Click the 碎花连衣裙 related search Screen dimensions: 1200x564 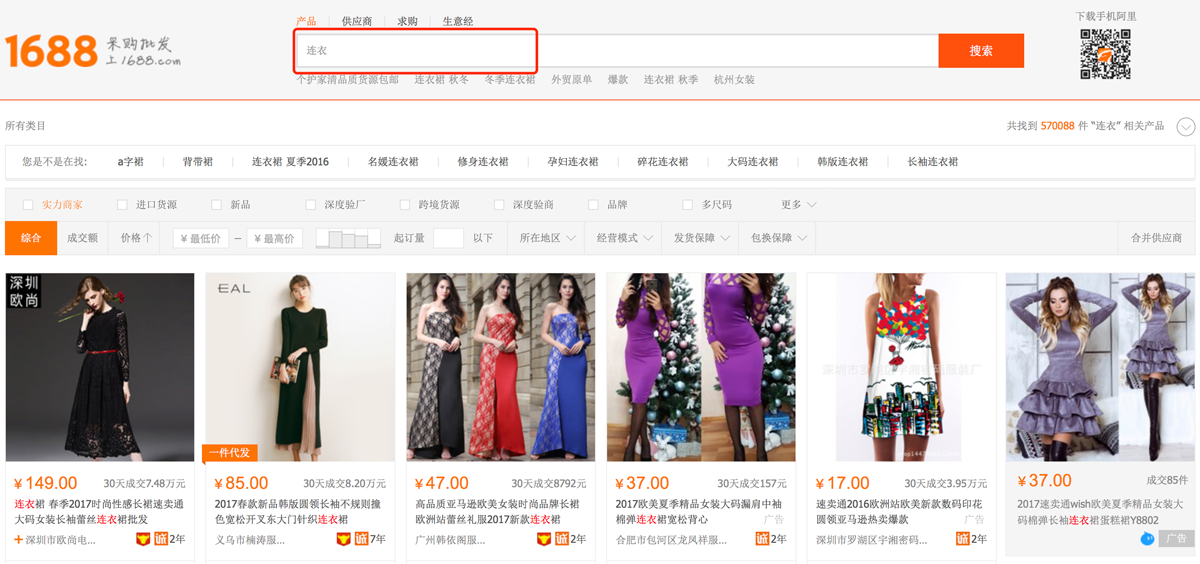tap(663, 162)
